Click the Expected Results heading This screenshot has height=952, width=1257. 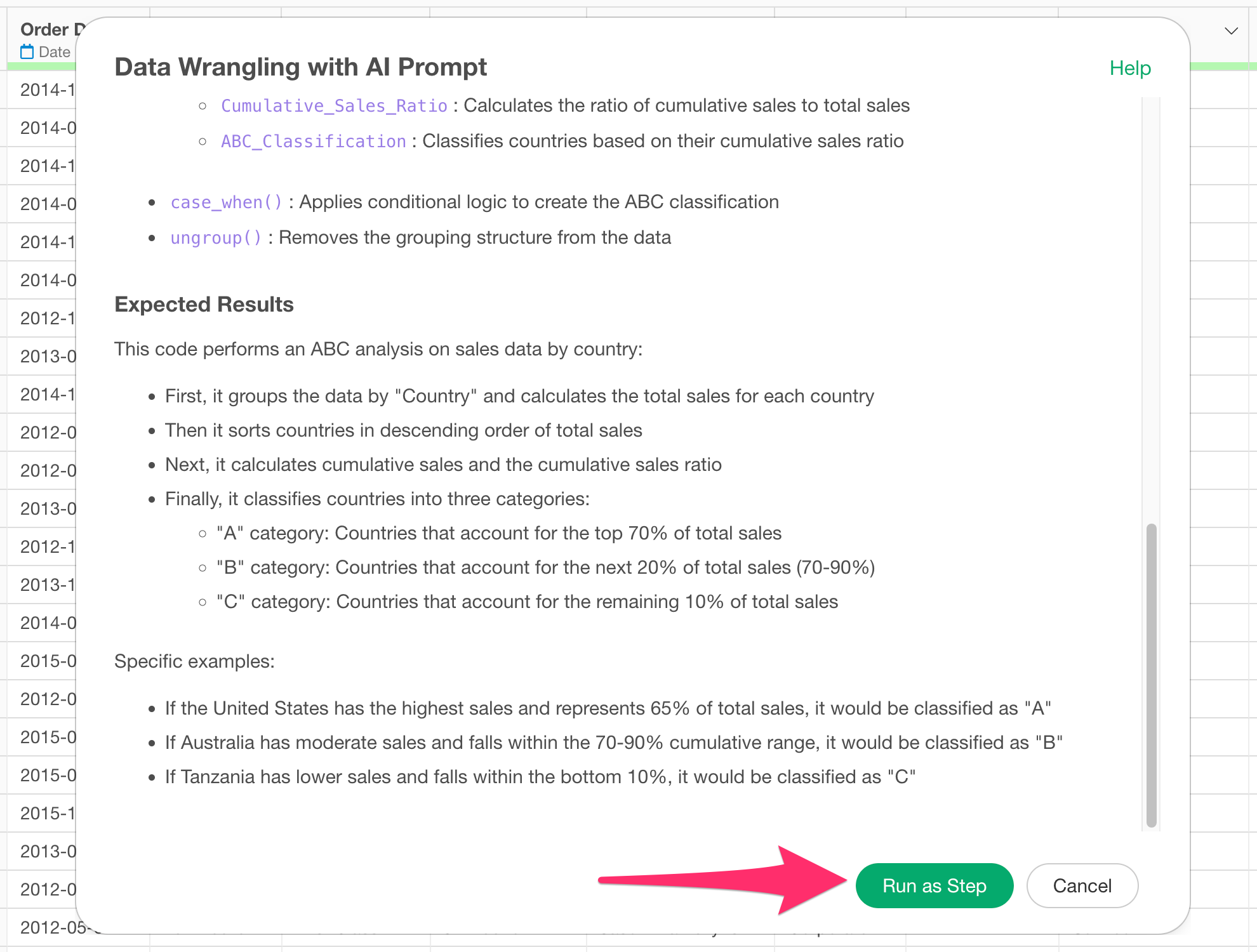[x=204, y=305]
